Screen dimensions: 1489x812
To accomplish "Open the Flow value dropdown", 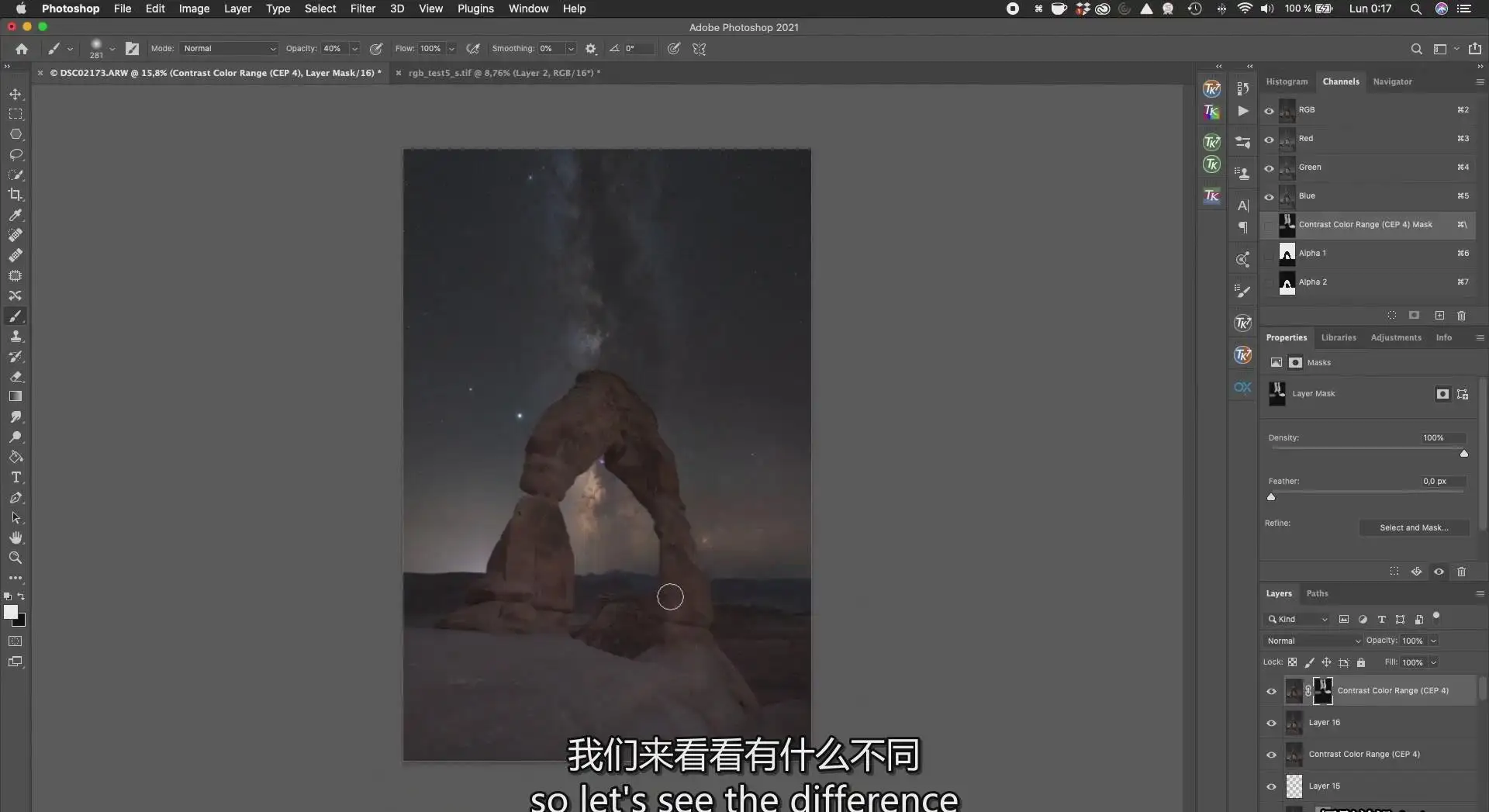I will click(x=451, y=49).
